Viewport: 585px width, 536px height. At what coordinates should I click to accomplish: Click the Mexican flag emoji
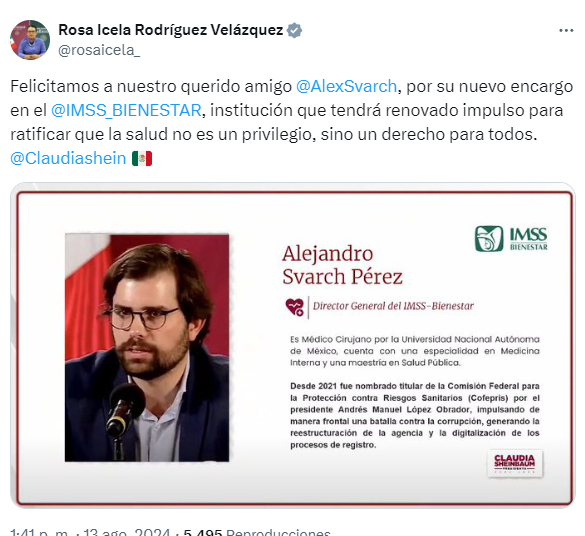pyautogui.click(x=142, y=158)
